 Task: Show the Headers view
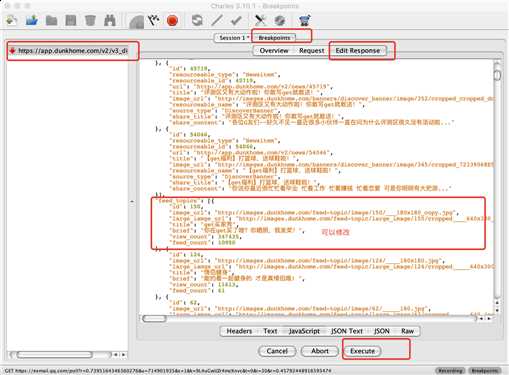coord(239,331)
